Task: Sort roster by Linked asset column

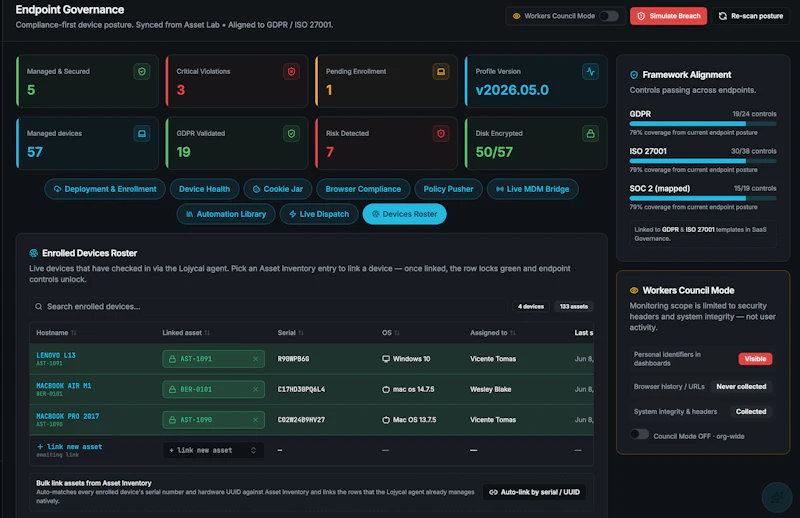Action: point(186,333)
